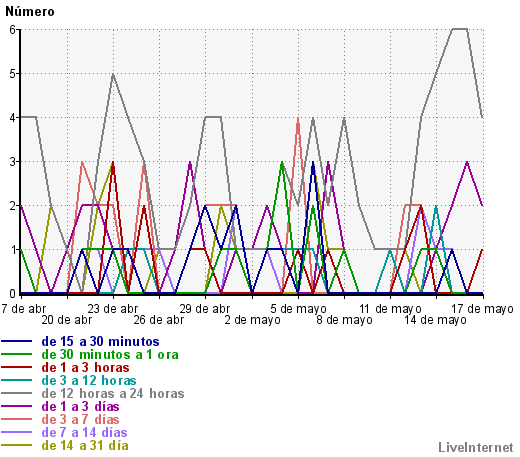Image resolution: width=520 pixels, height=457 pixels.
Task: Click the gray line plateau at value 6
Action: [x=460, y=29]
